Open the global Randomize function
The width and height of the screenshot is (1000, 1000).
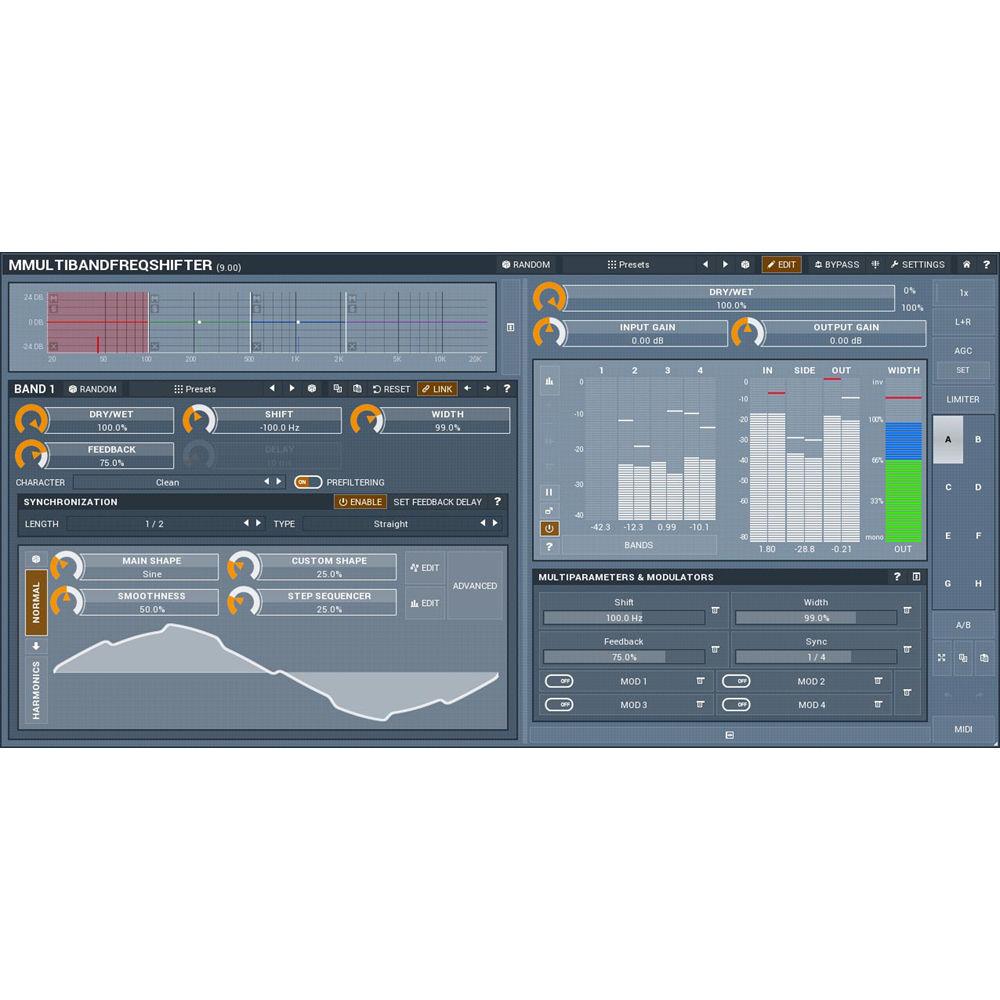[527, 264]
